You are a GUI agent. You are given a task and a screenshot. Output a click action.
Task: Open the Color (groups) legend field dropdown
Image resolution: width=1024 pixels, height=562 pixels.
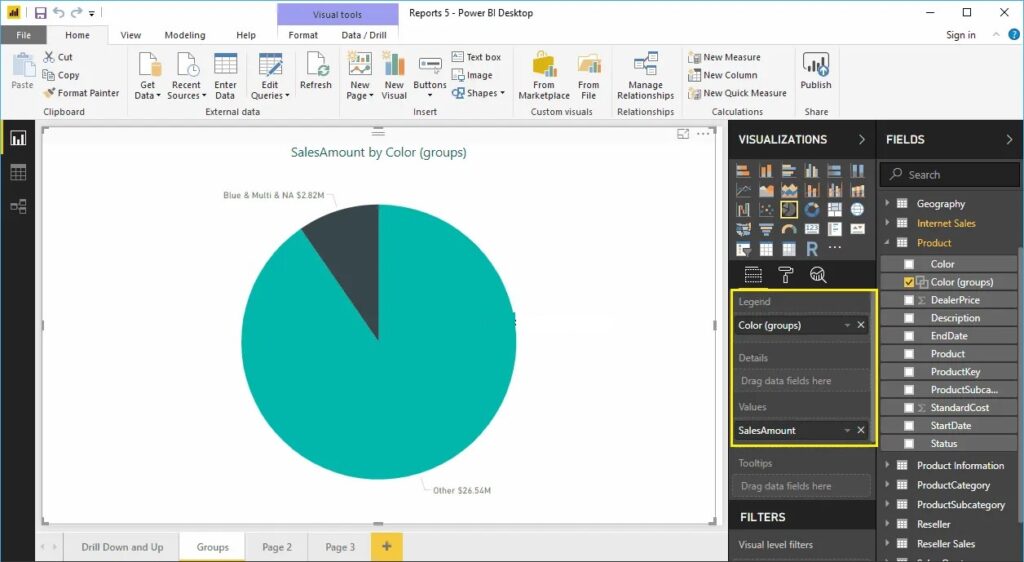(847, 325)
